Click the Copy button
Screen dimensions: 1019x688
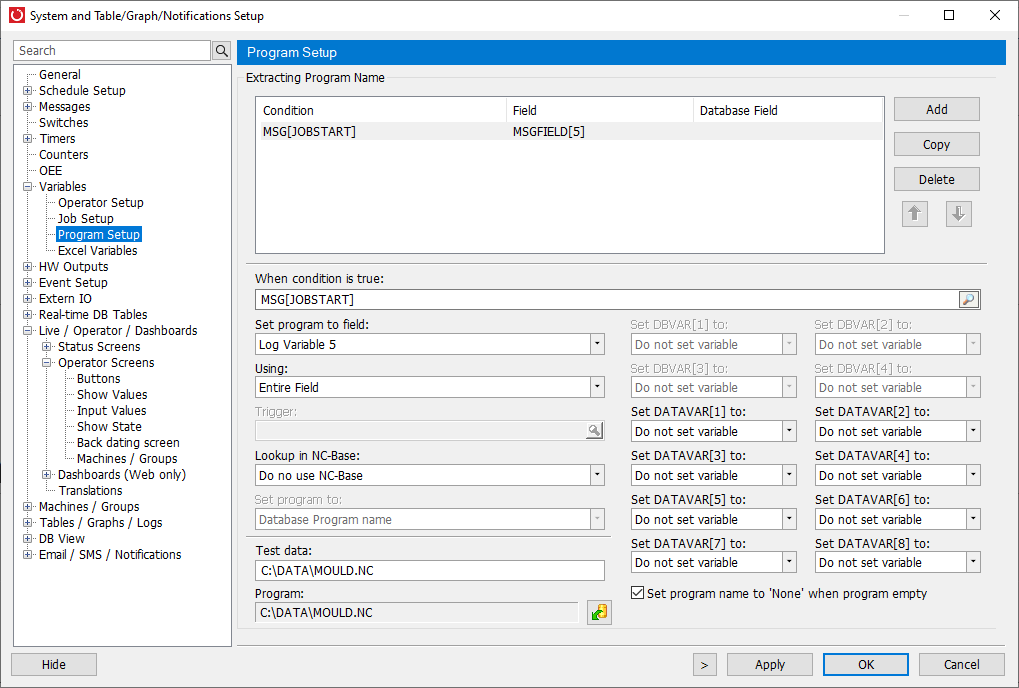click(x=936, y=144)
